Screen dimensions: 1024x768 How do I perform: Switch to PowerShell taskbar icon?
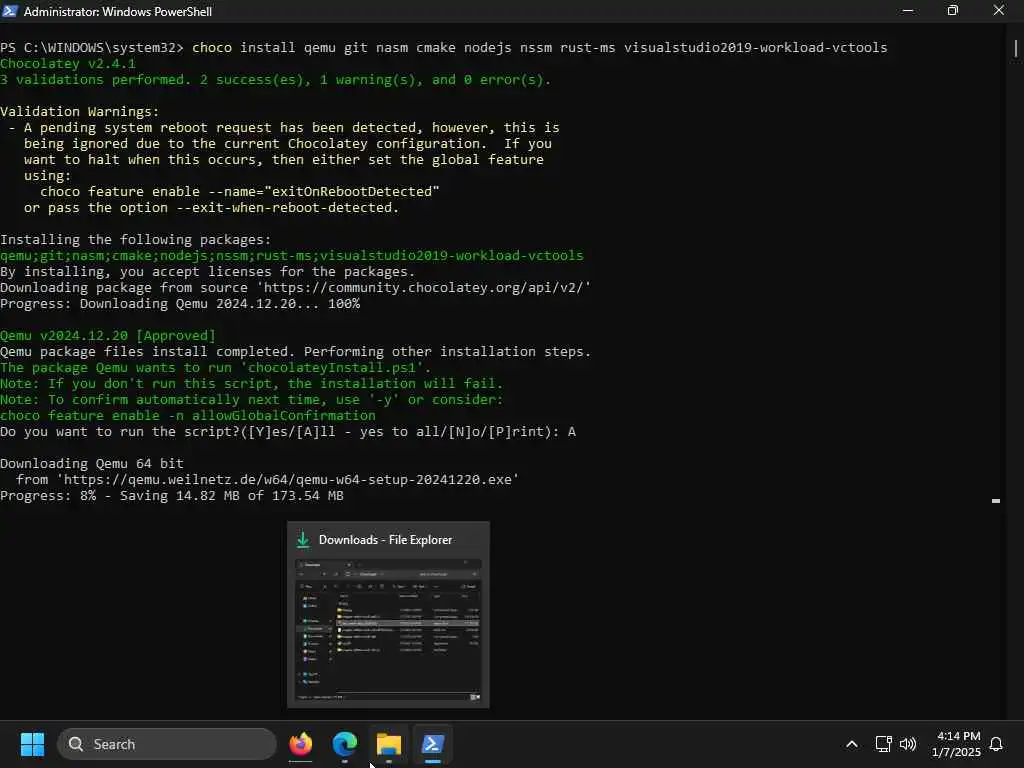pyautogui.click(x=432, y=744)
